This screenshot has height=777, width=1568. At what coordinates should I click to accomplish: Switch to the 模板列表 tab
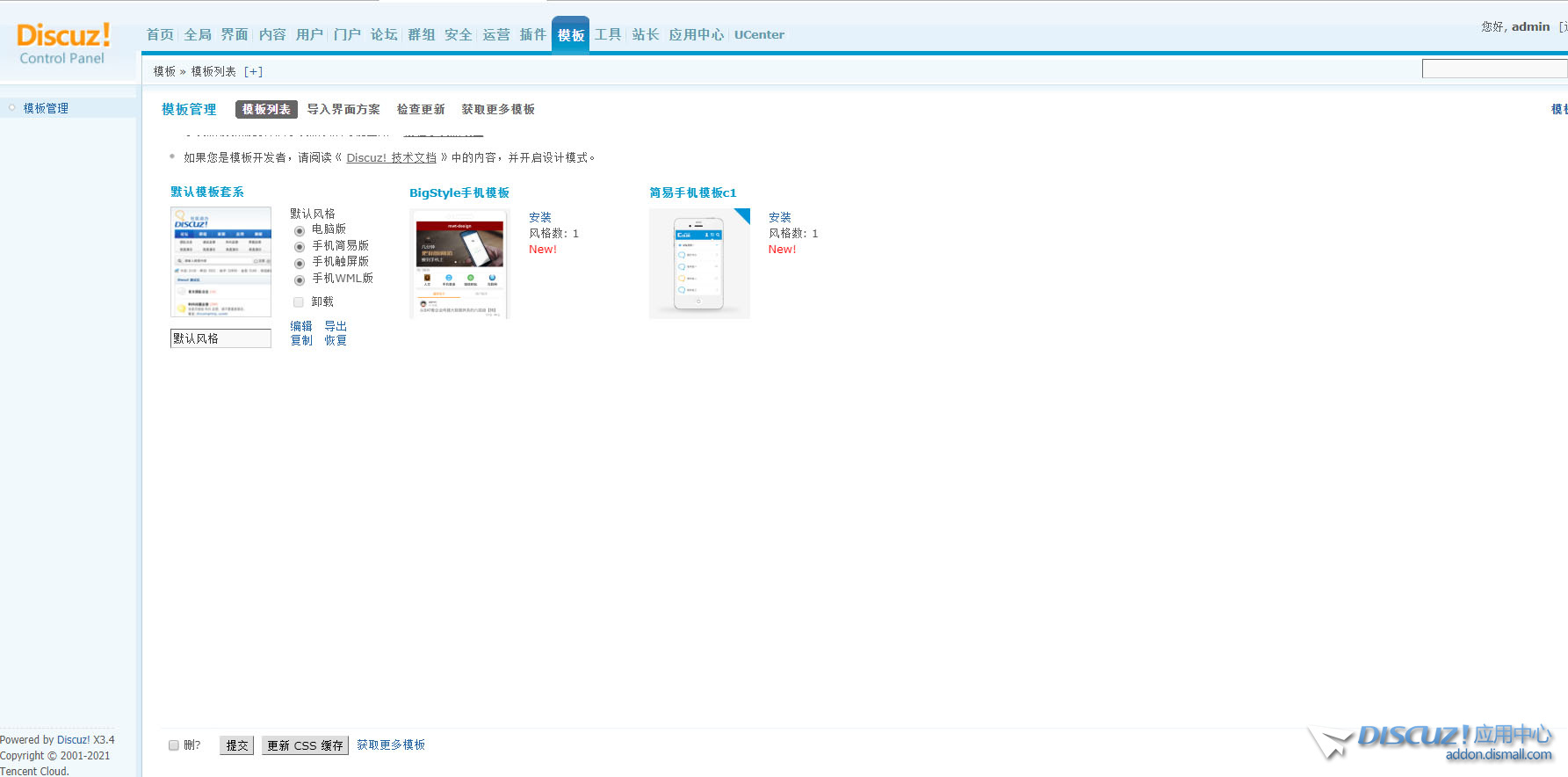point(266,109)
